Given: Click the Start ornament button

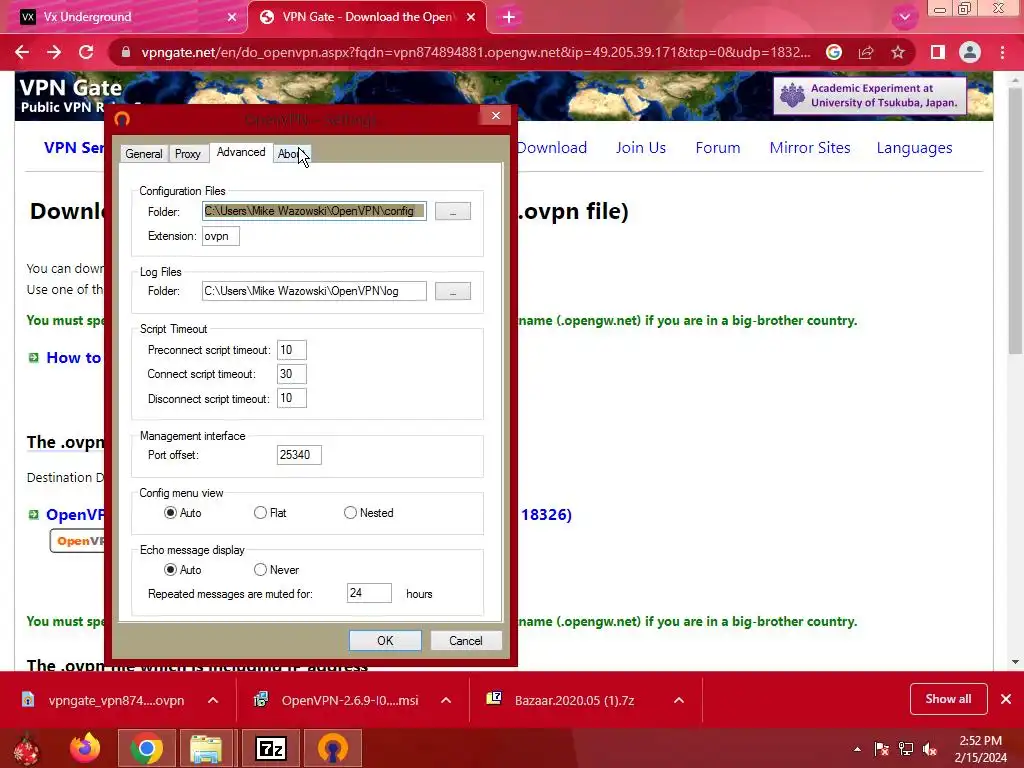Looking at the screenshot, I should pyautogui.click(x=26, y=748).
